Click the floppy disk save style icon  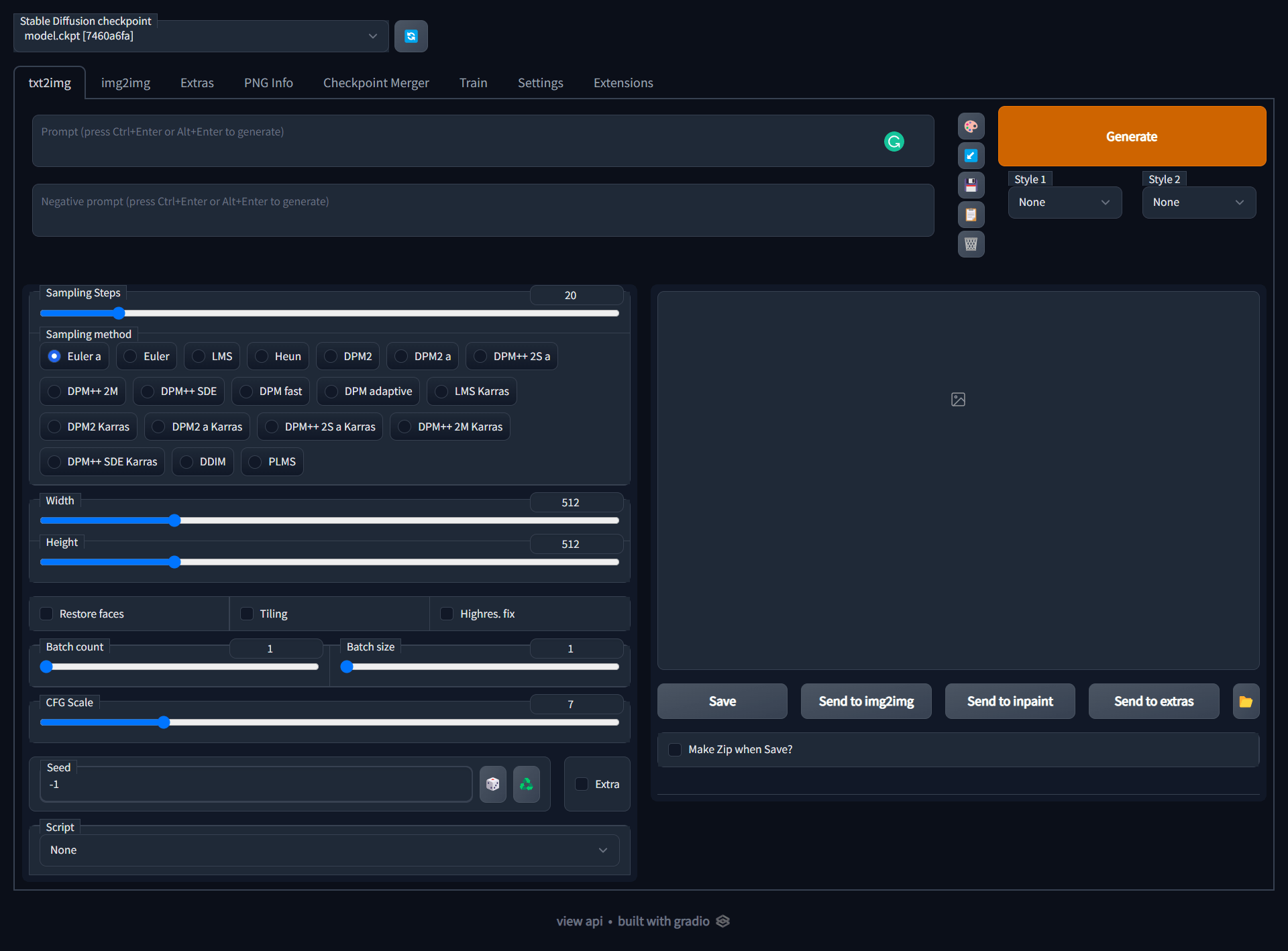(971, 185)
